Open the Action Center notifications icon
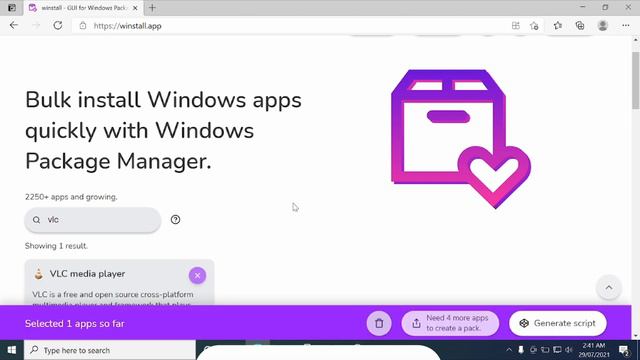 [x=624, y=350]
